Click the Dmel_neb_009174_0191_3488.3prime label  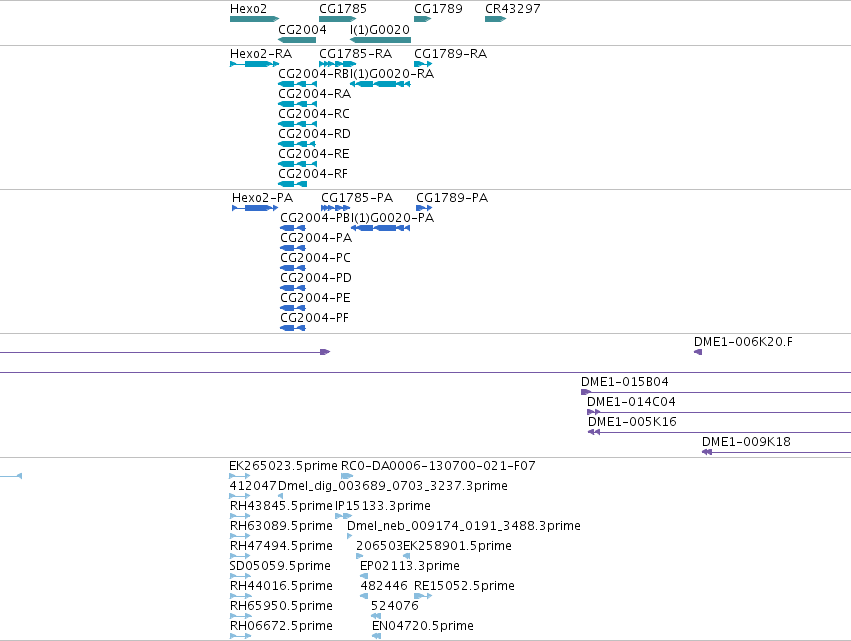coord(464,525)
